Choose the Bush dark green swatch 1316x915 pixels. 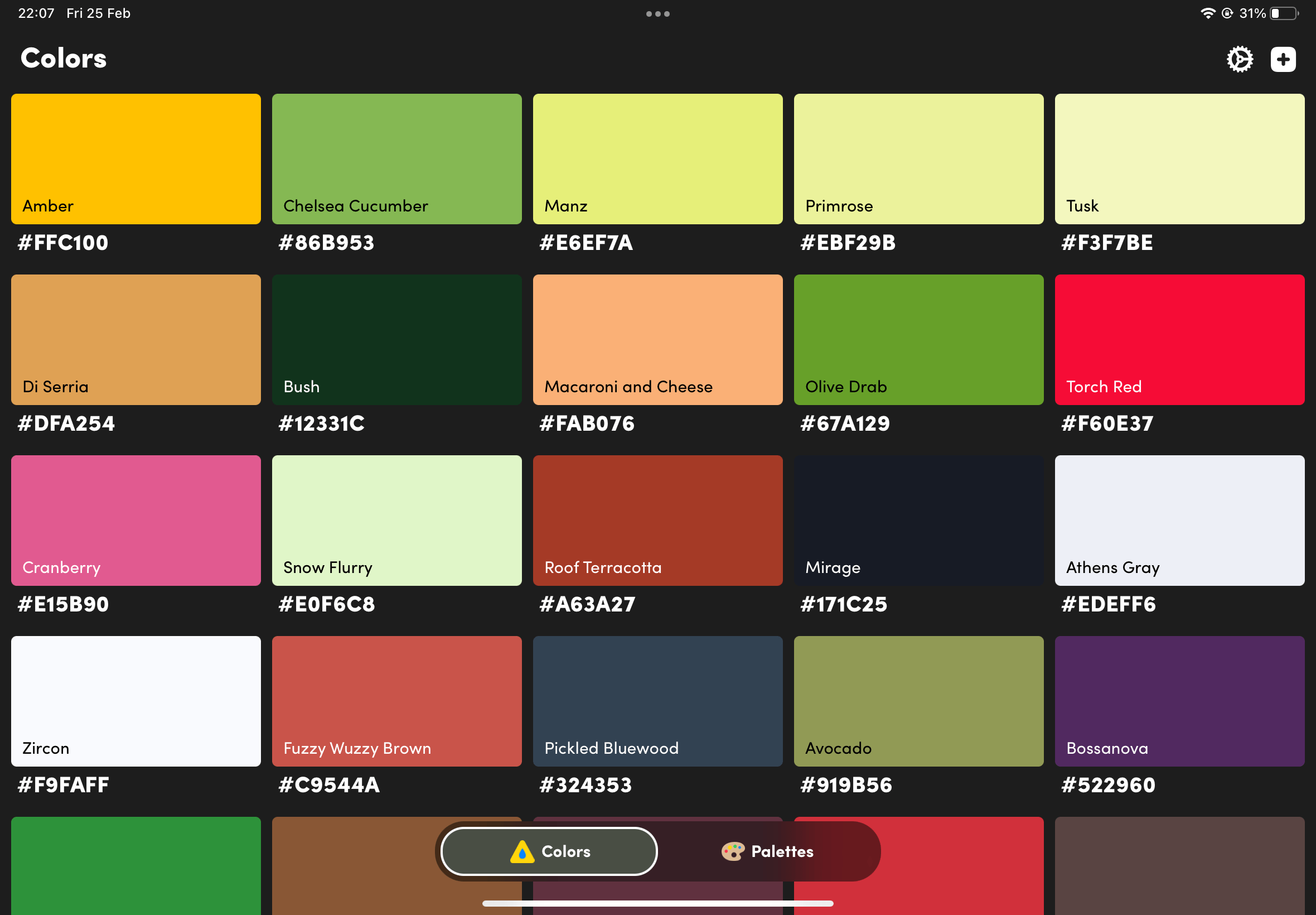click(x=396, y=339)
